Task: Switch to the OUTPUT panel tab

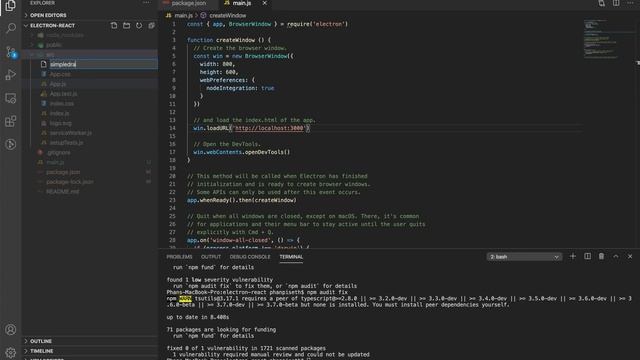Action: [x=211, y=257]
